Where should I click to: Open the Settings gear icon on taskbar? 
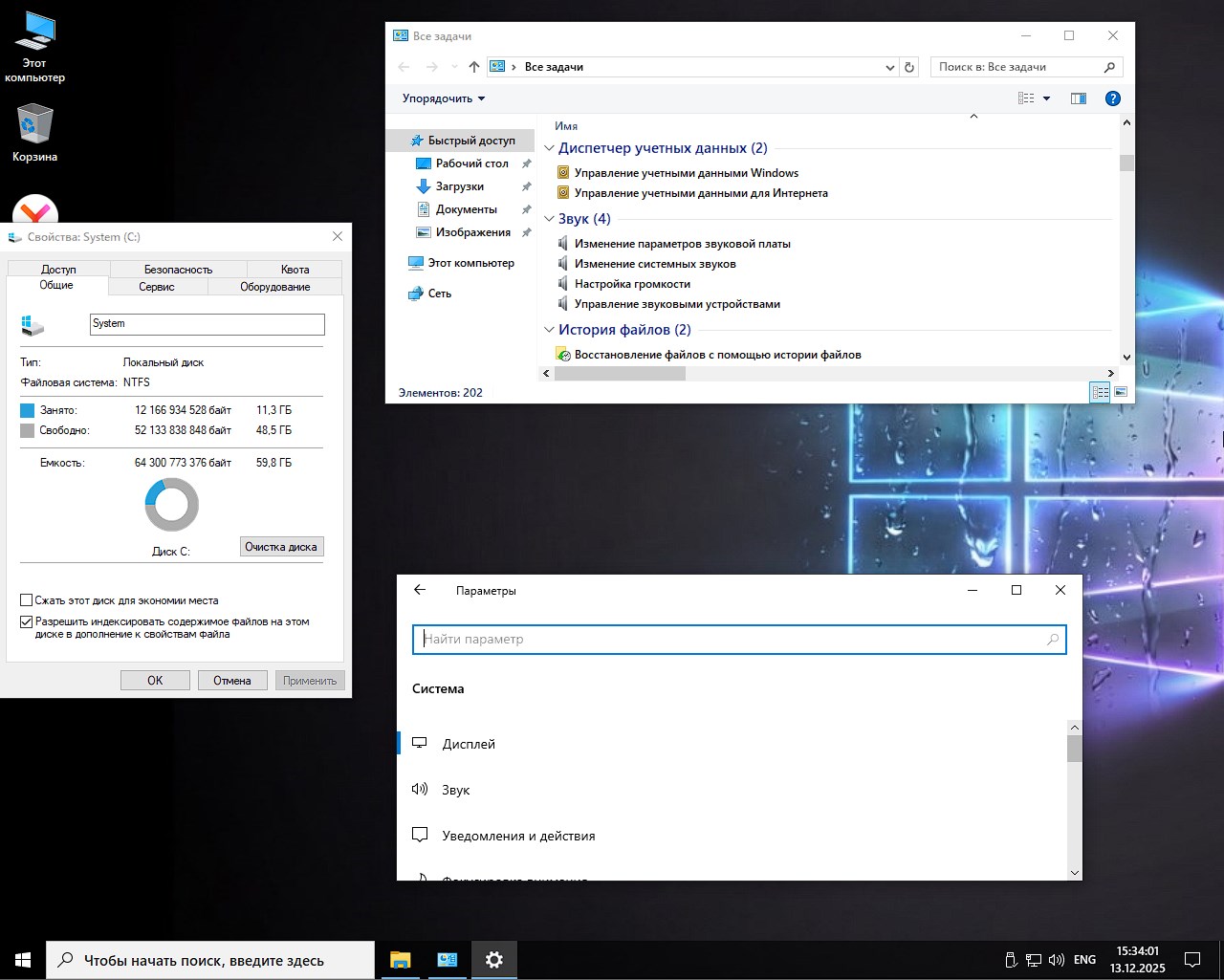[494, 960]
